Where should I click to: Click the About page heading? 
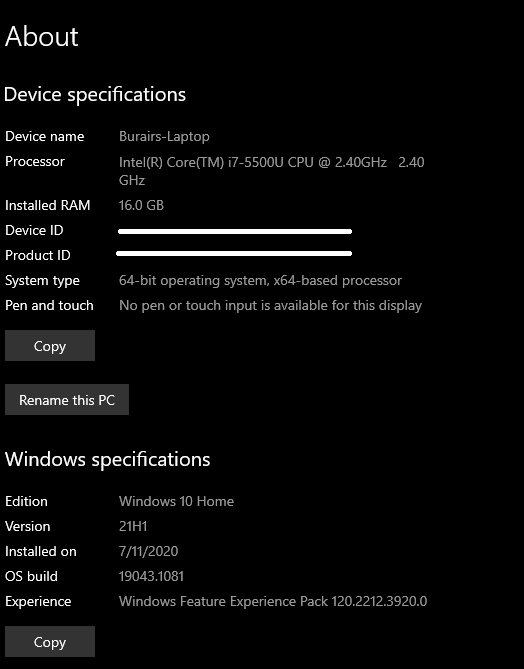click(41, 36)
